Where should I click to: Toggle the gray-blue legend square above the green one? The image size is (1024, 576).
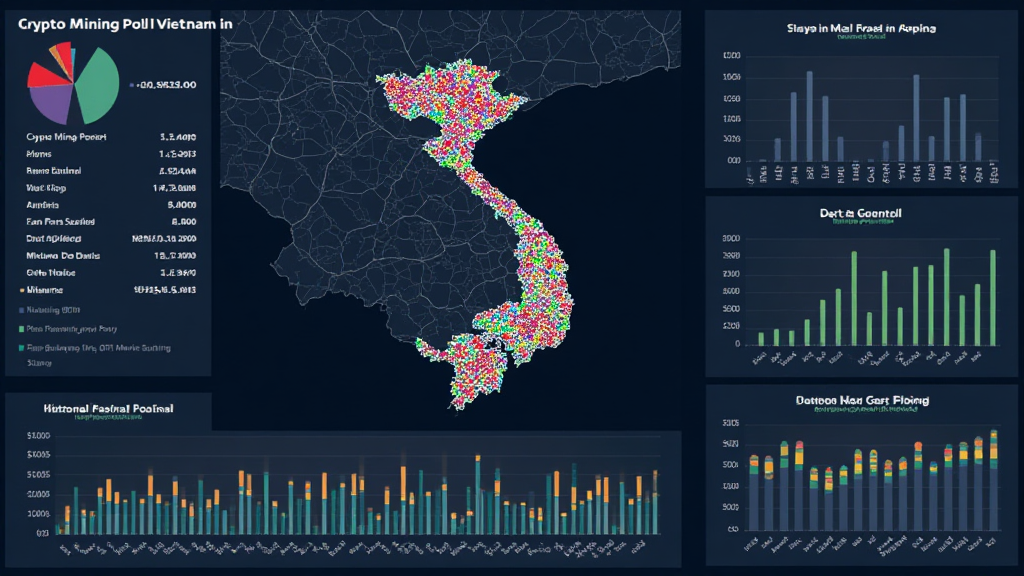(19, 309)
